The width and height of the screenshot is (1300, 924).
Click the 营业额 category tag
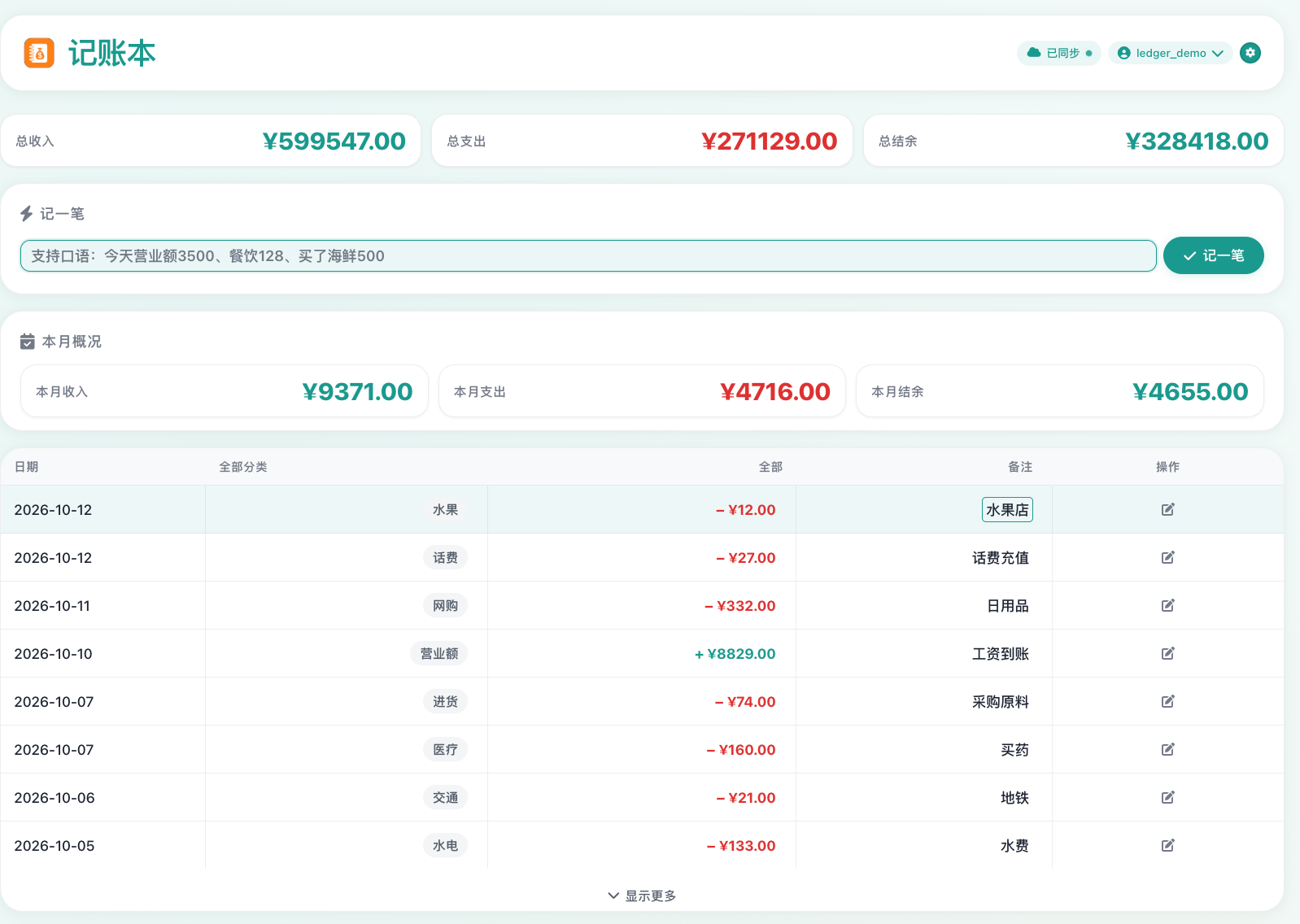[x=439, y=654]
